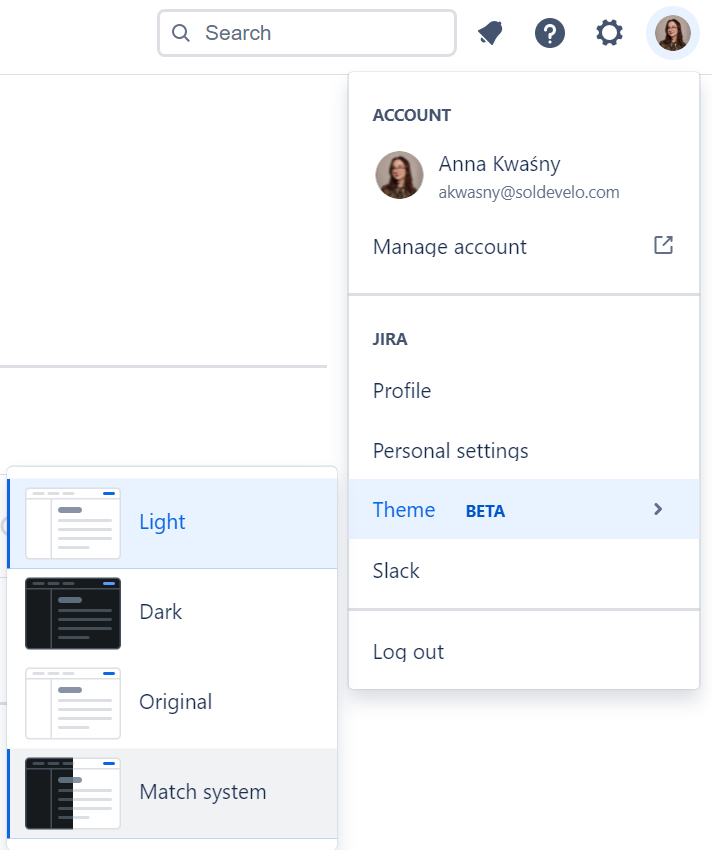
Task: Click the external link icon beside Manage account
Action: click(663, 245)
